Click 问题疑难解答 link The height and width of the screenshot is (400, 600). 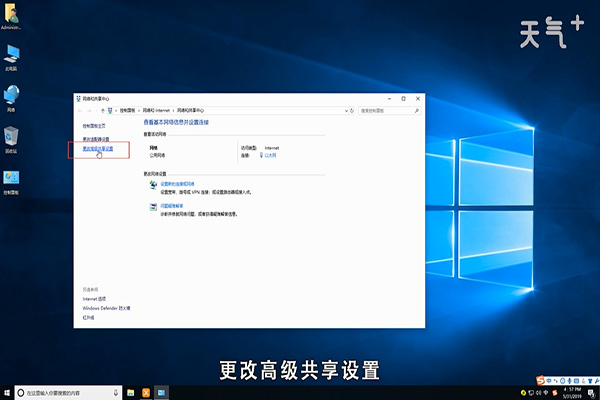tap(171, 206)
